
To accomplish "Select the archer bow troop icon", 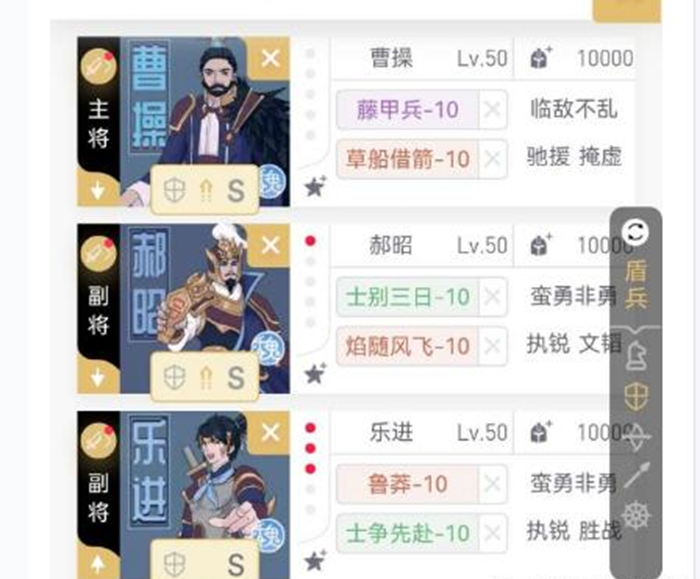I will (636, 437).
